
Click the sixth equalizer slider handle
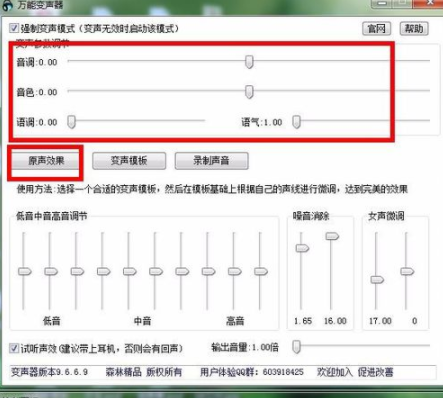click(x=156, y=271)
